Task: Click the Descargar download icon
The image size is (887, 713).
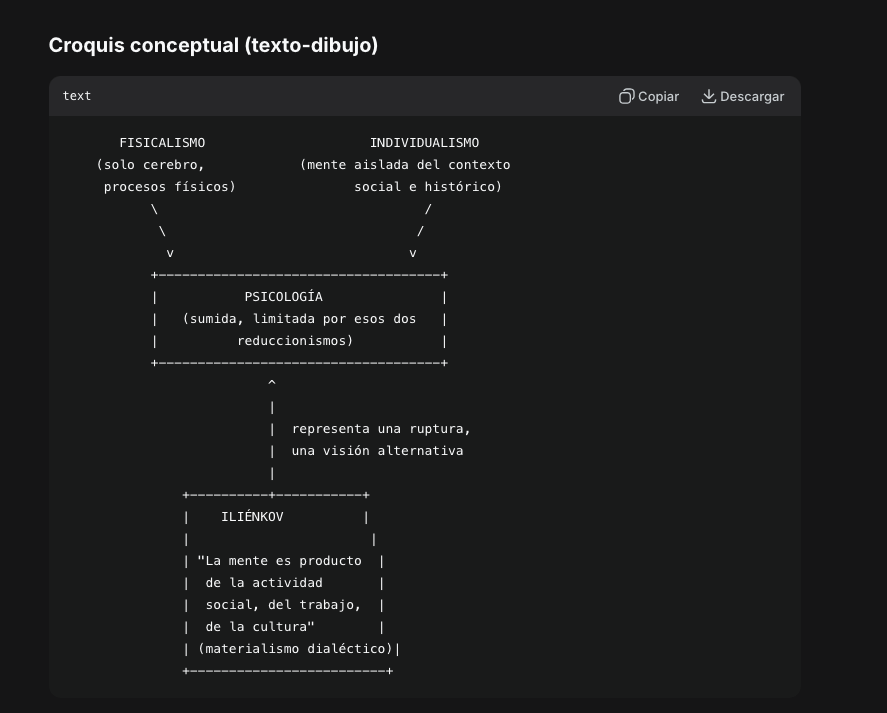Action: (708, 96)
